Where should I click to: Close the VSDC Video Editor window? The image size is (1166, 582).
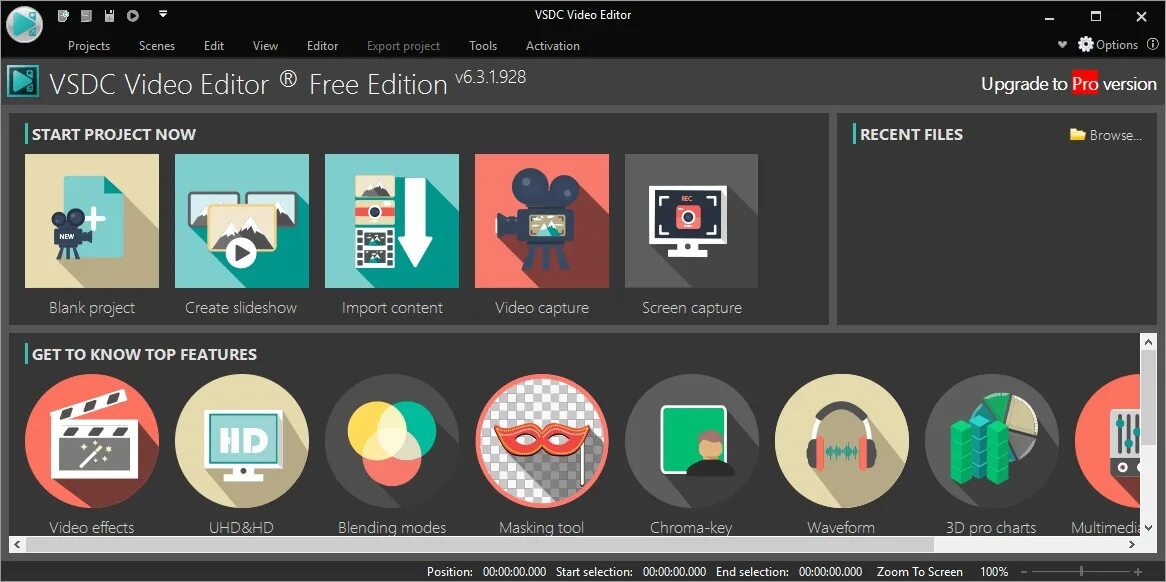1141,16
